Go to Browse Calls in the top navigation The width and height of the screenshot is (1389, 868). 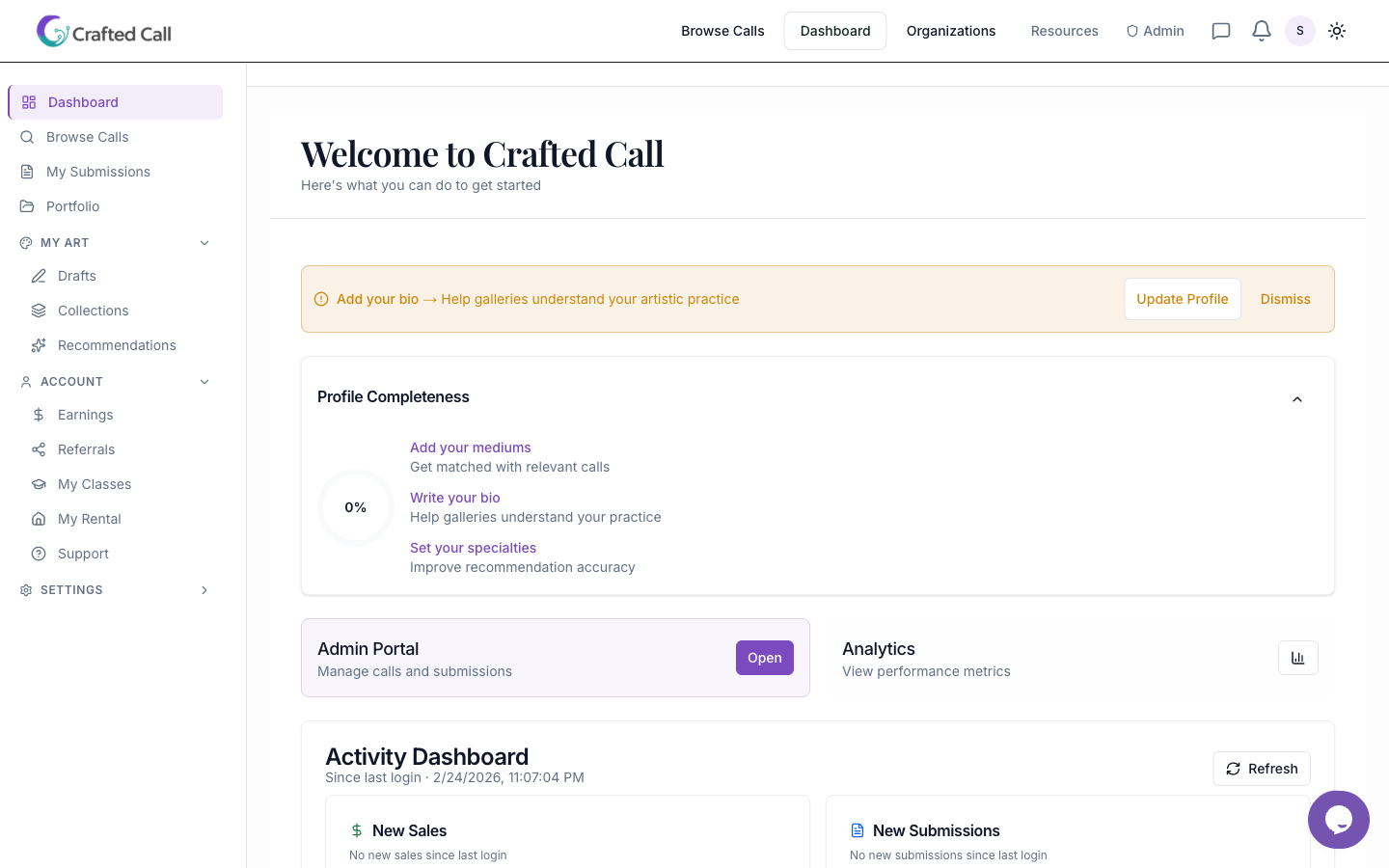[722, 30]
